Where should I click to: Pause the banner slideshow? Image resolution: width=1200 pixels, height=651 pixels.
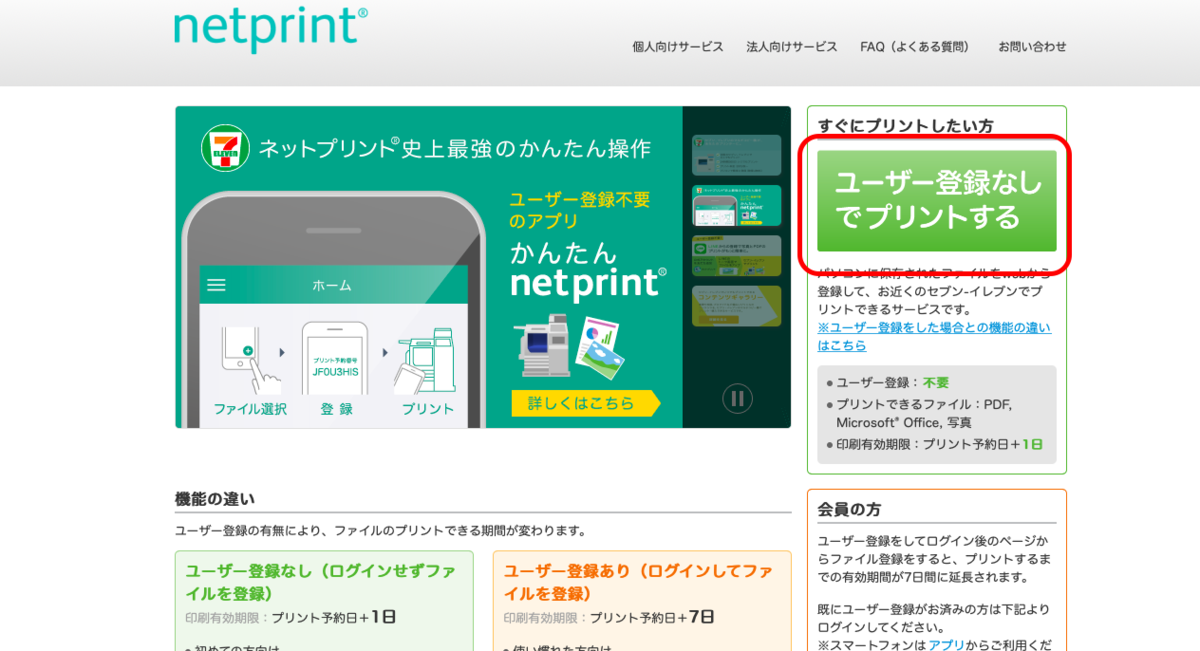tap(739, 398)
